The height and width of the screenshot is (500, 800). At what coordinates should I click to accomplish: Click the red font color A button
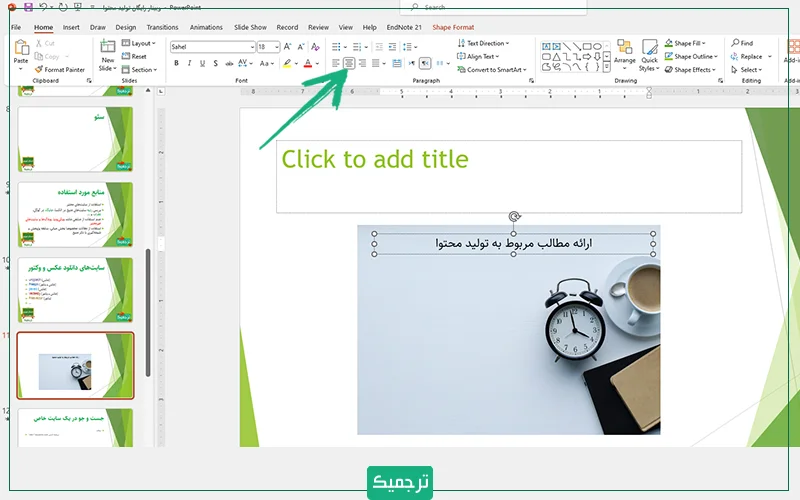308,63
